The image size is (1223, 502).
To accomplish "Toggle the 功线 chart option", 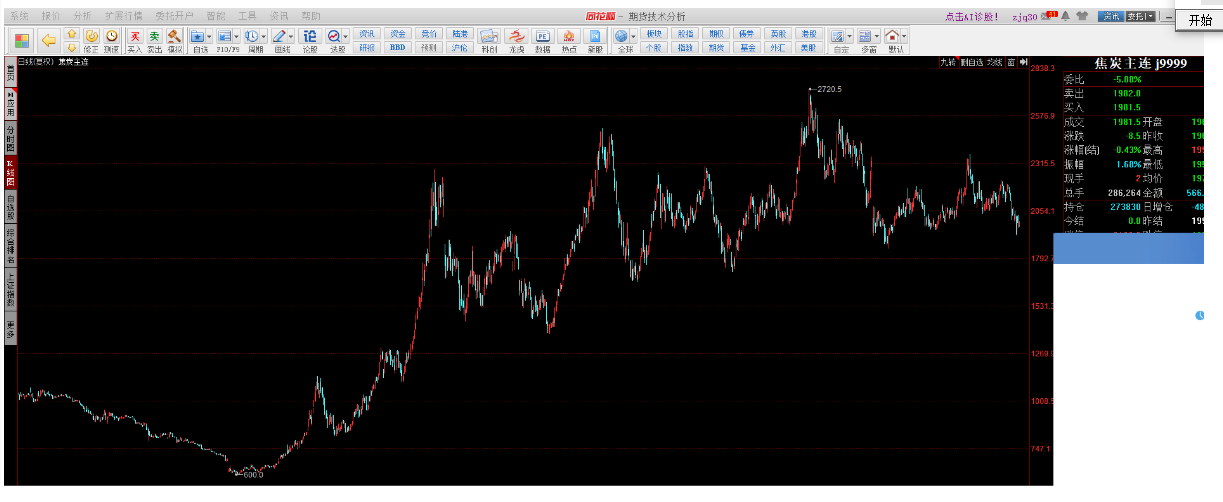I will coord(995,62).
